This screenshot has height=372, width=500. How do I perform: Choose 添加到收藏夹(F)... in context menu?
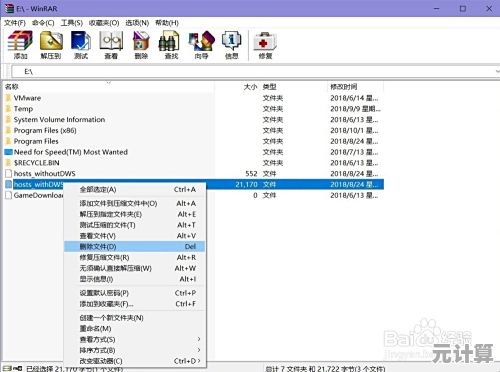click(135, 304)
